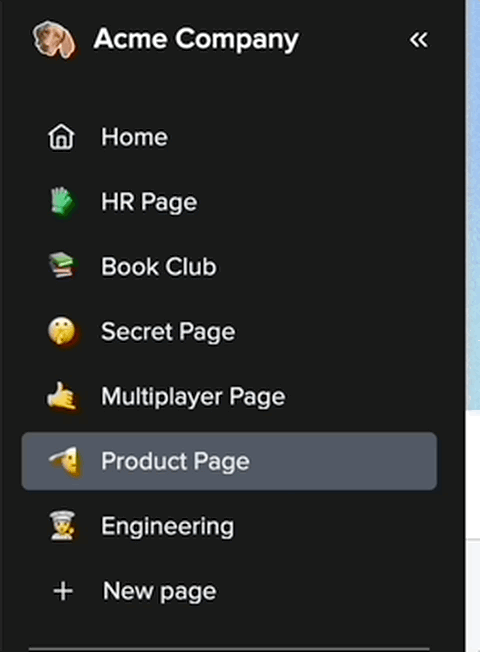The width and height of the screenshot is (480, 652).
Task: Click the stacked books icon
Action: point(62,265)
